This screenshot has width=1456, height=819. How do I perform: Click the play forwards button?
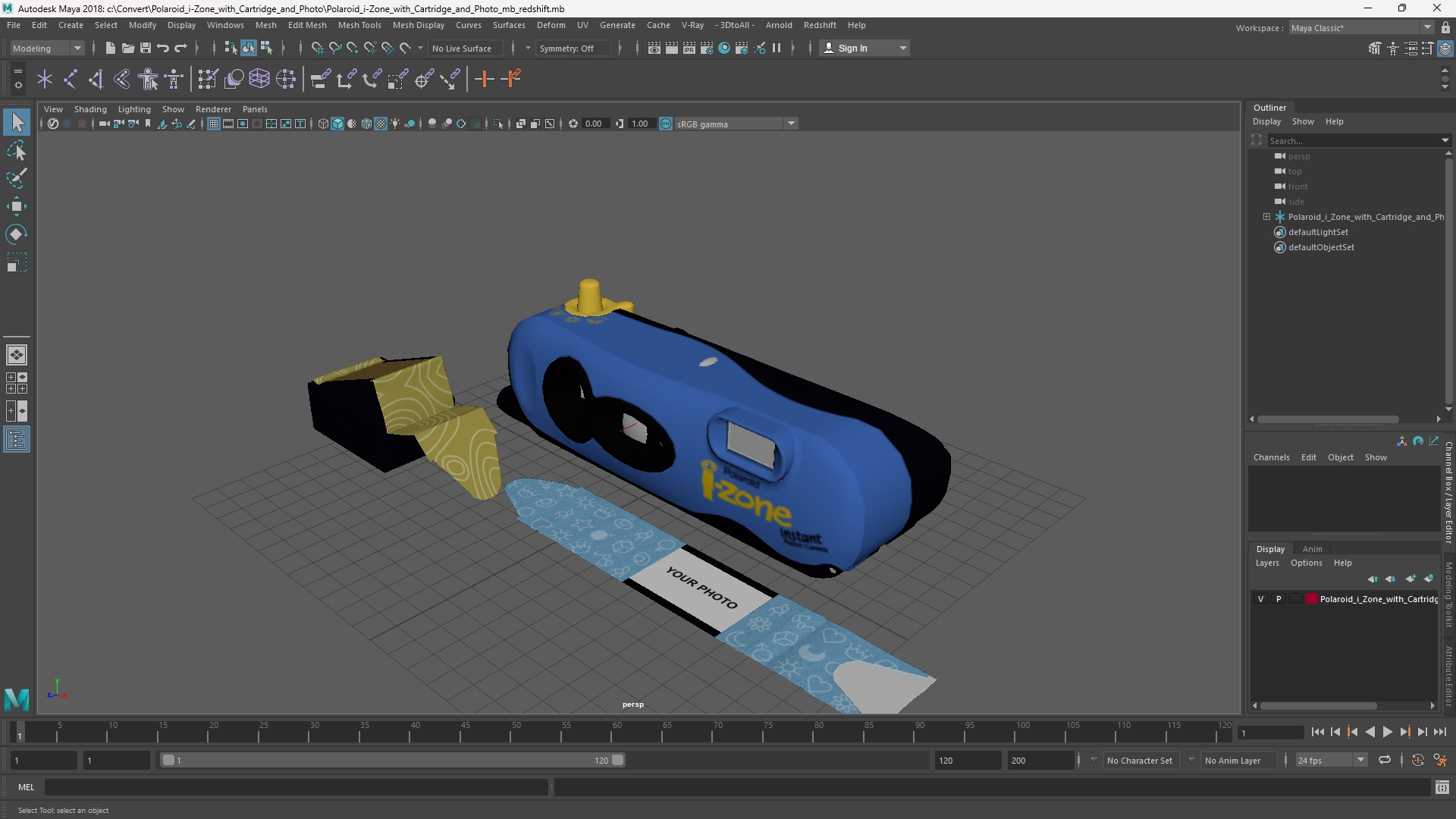pos(1387,732)
